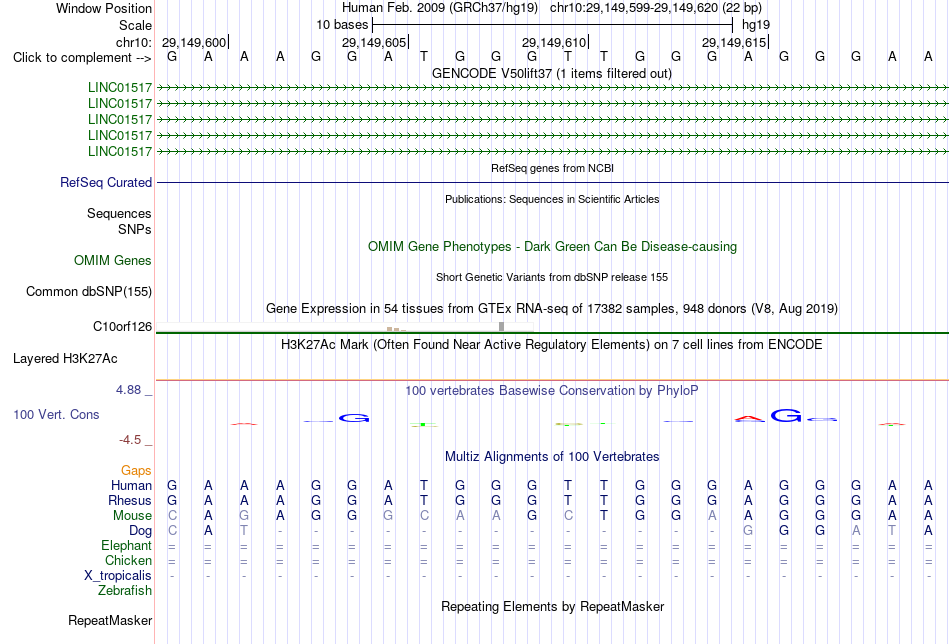Click the GENCODE V50lift37 track title
The image size is (950, 644).
[551, 73]
